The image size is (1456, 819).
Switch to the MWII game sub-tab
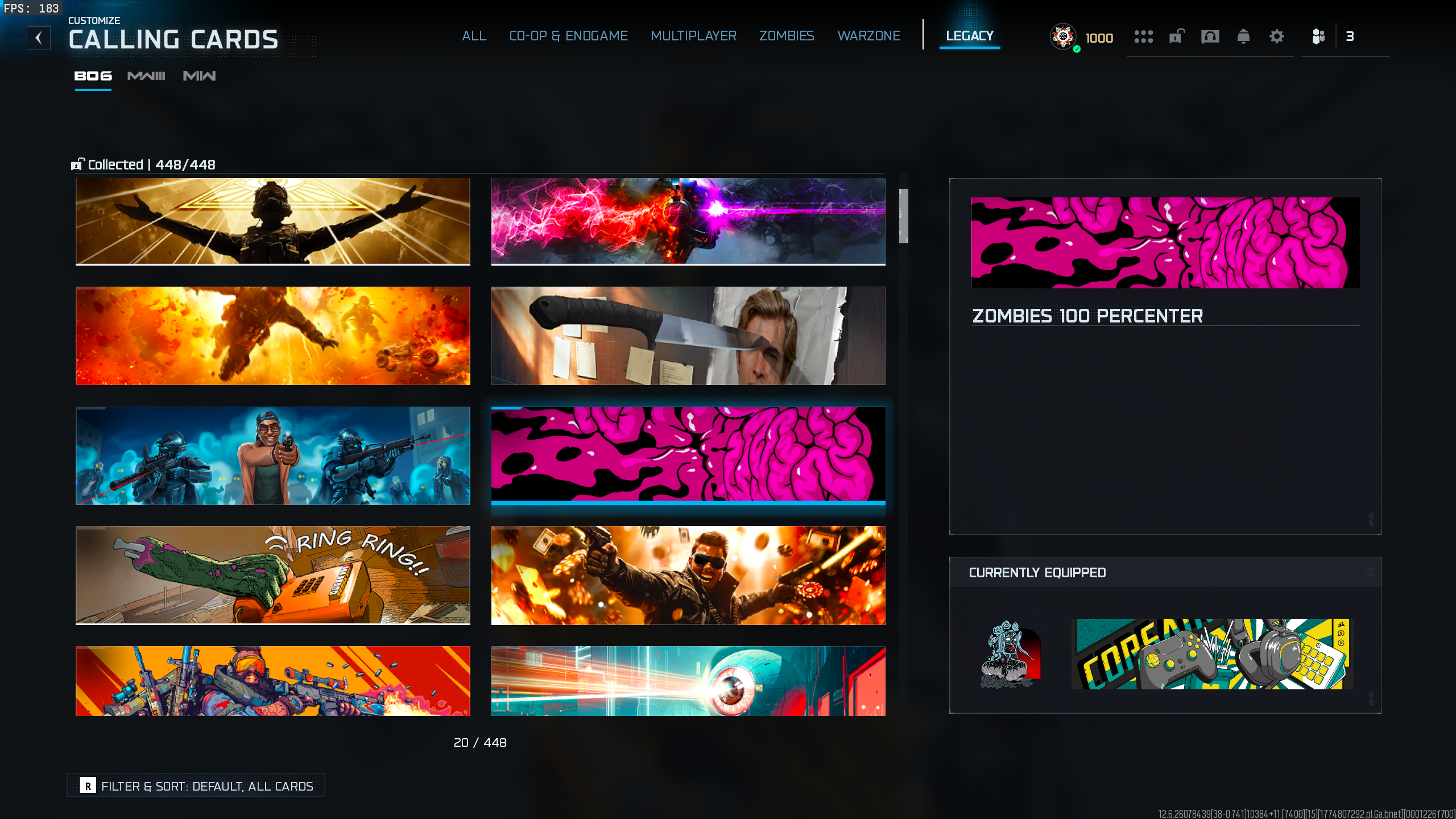coord(199,76)
